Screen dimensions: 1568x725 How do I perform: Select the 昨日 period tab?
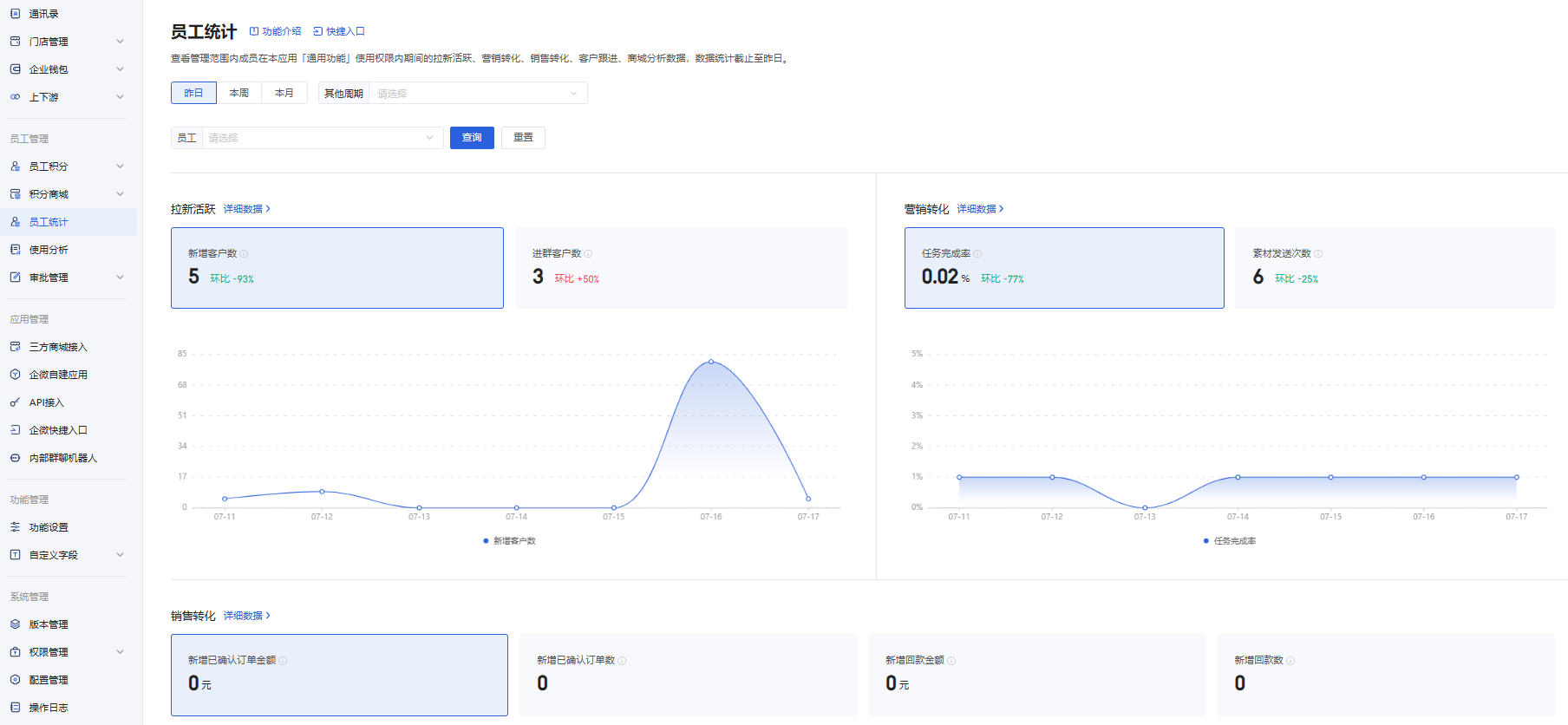tap(193, 93)
